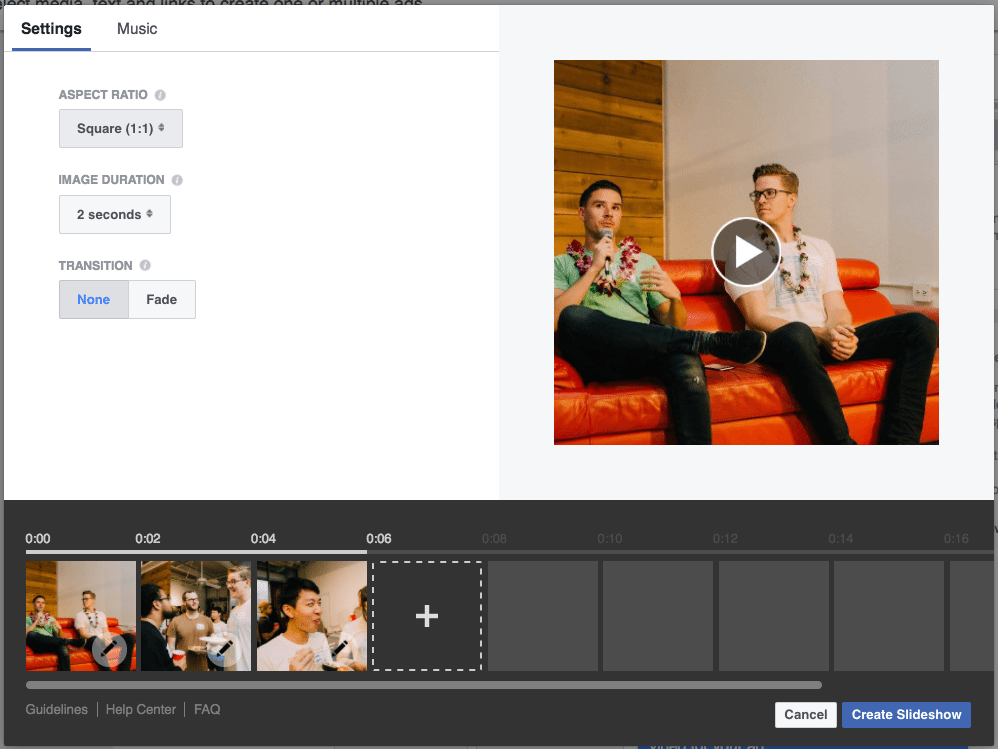Select the group party photo thumbnail
Viewport: 998px width, 749px height.
point(196,616)
